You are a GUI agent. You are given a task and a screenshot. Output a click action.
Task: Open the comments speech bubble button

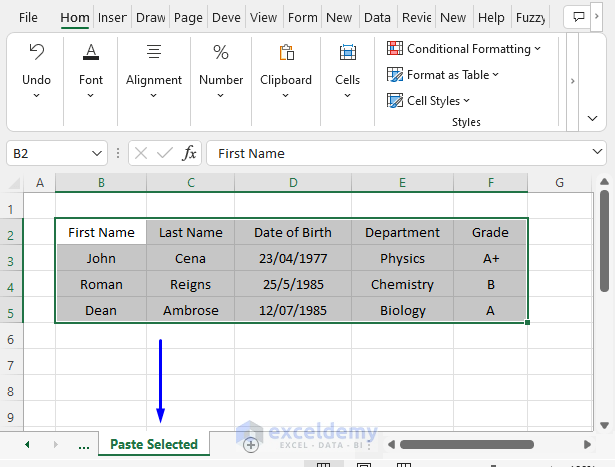click(x=578, y=17)
